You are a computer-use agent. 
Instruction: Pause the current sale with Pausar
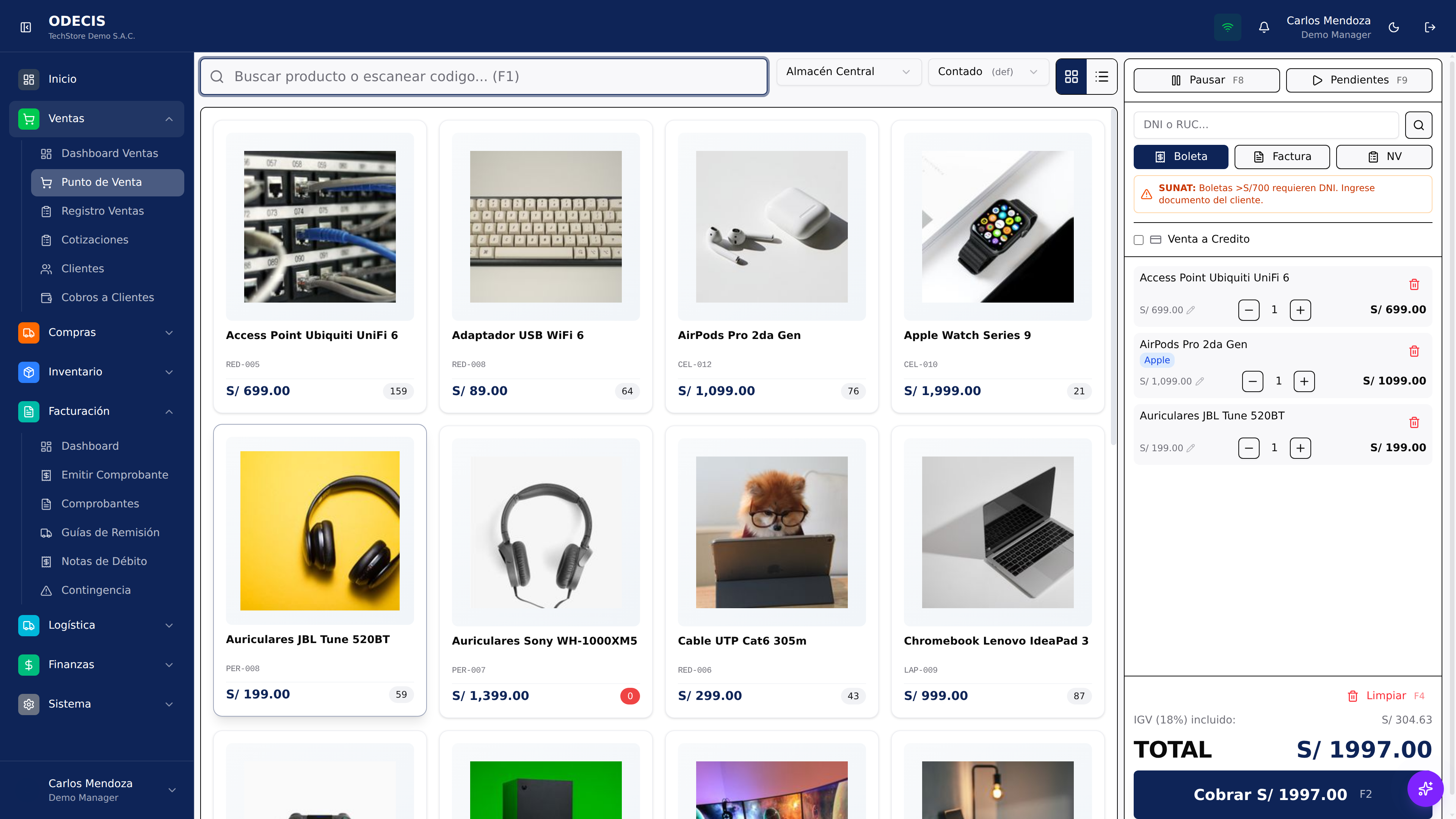[x=1207, y=80]
